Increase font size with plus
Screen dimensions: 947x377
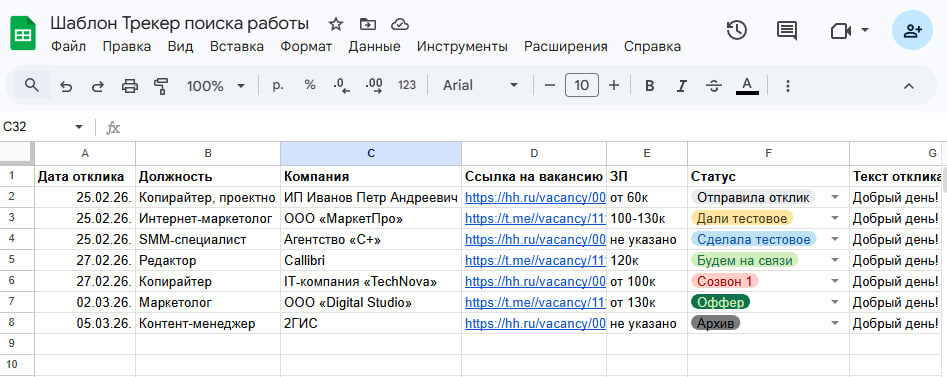[x=614, y=86]
